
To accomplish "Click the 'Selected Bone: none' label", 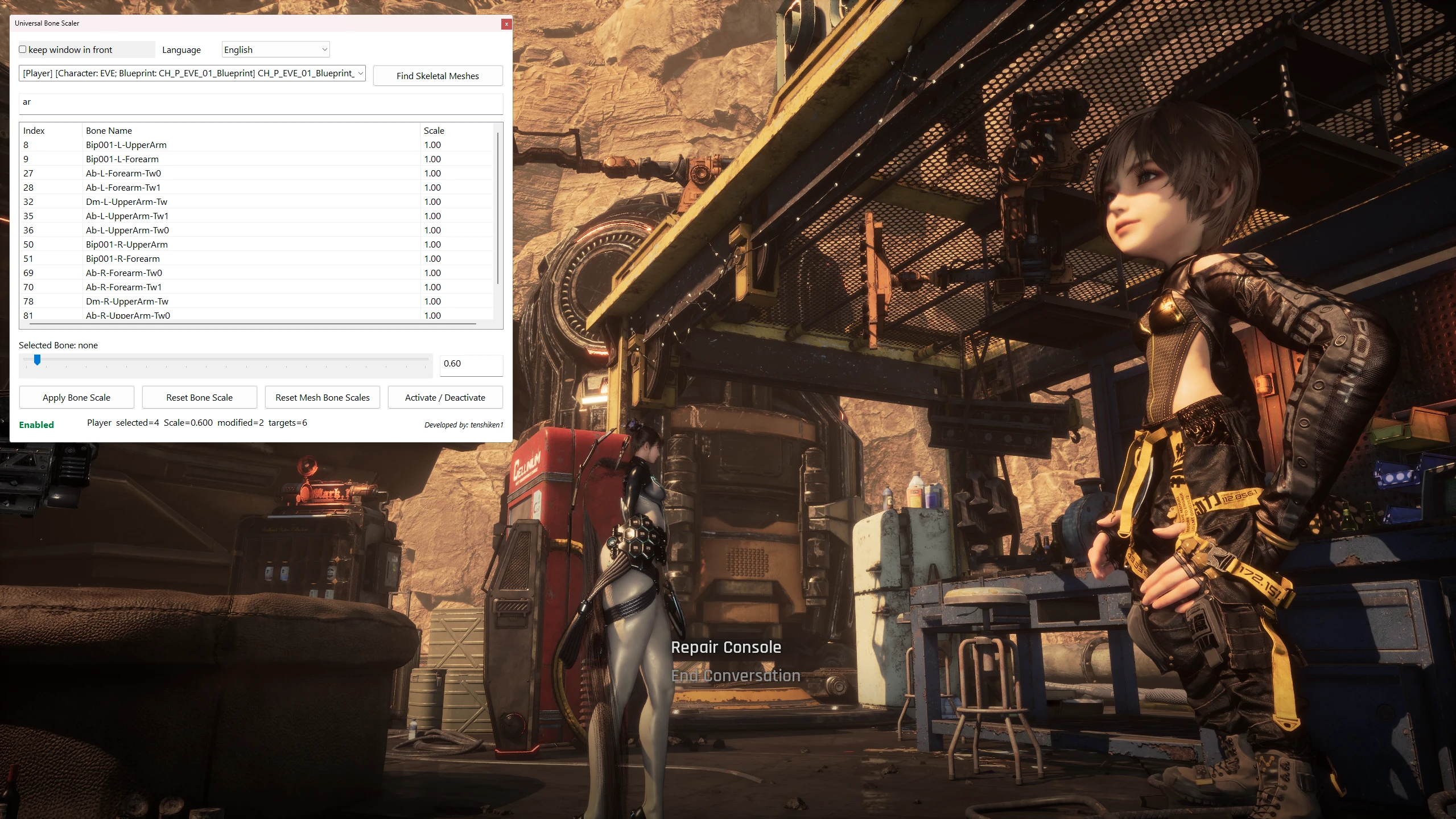I will [x=58, y=345].
